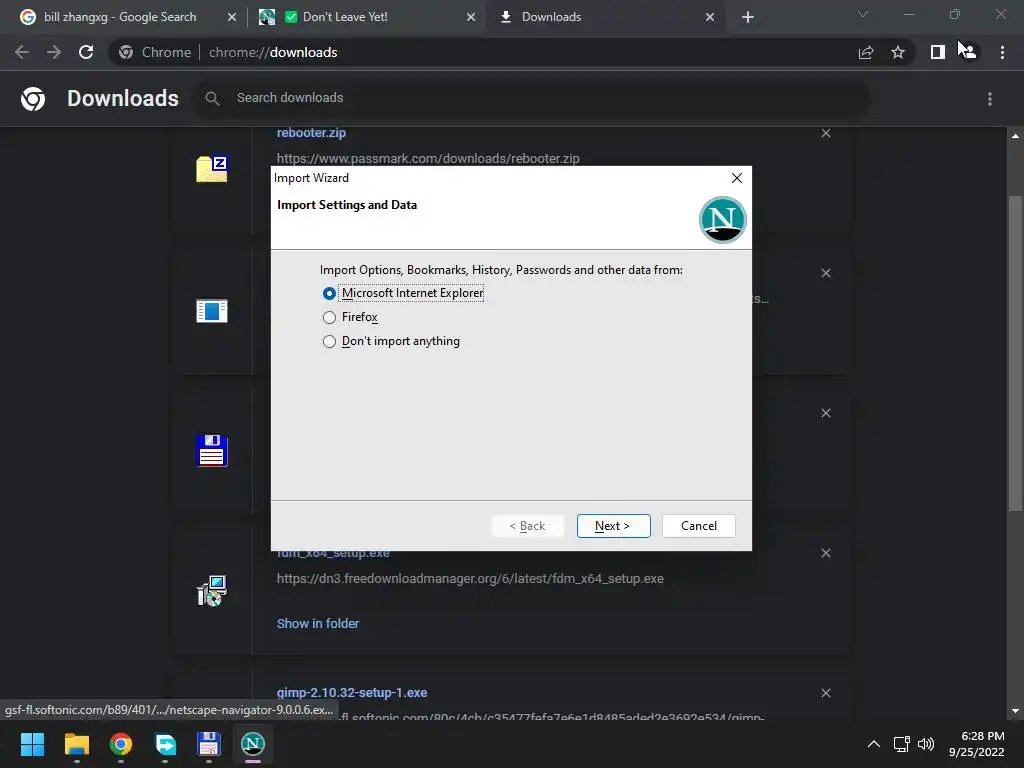Open floppy disk app in taskbar

pos(209,744)
